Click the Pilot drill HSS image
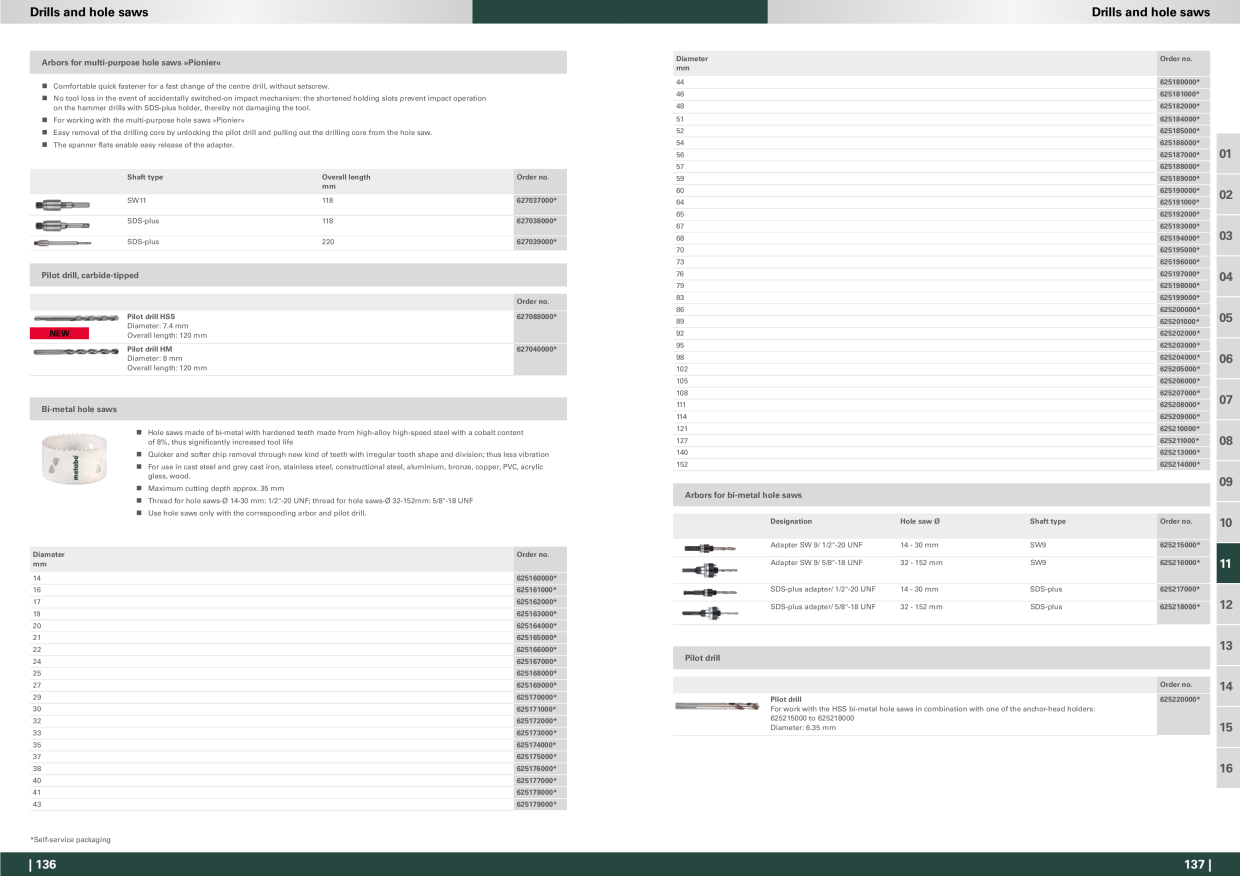 (x=75, y=318)
